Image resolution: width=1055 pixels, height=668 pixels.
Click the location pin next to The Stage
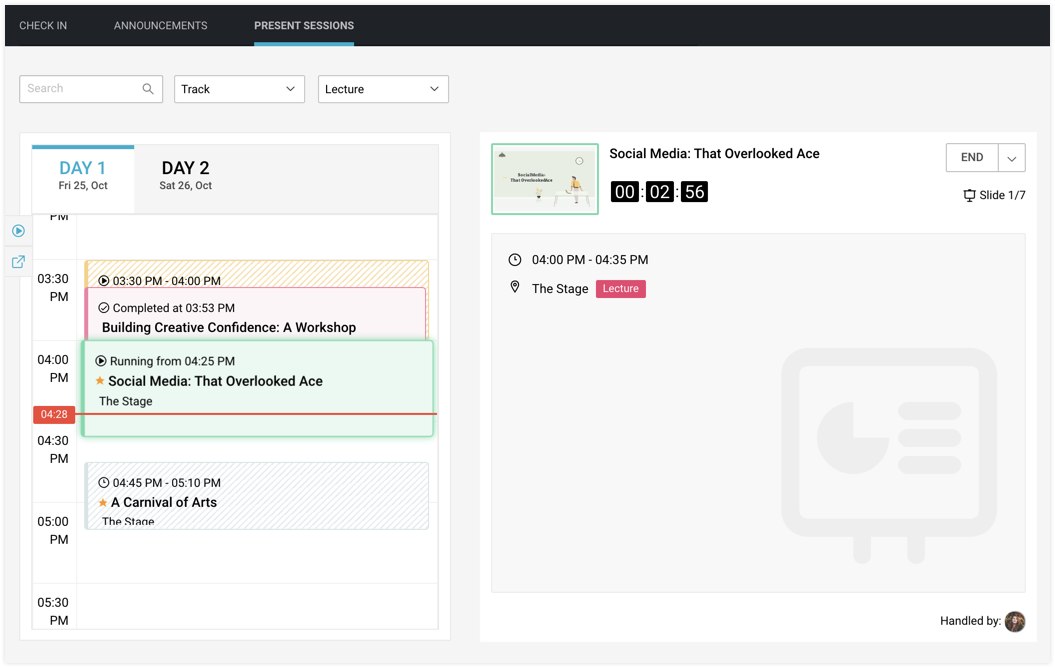pyautogui.click(x=515, y=288)
